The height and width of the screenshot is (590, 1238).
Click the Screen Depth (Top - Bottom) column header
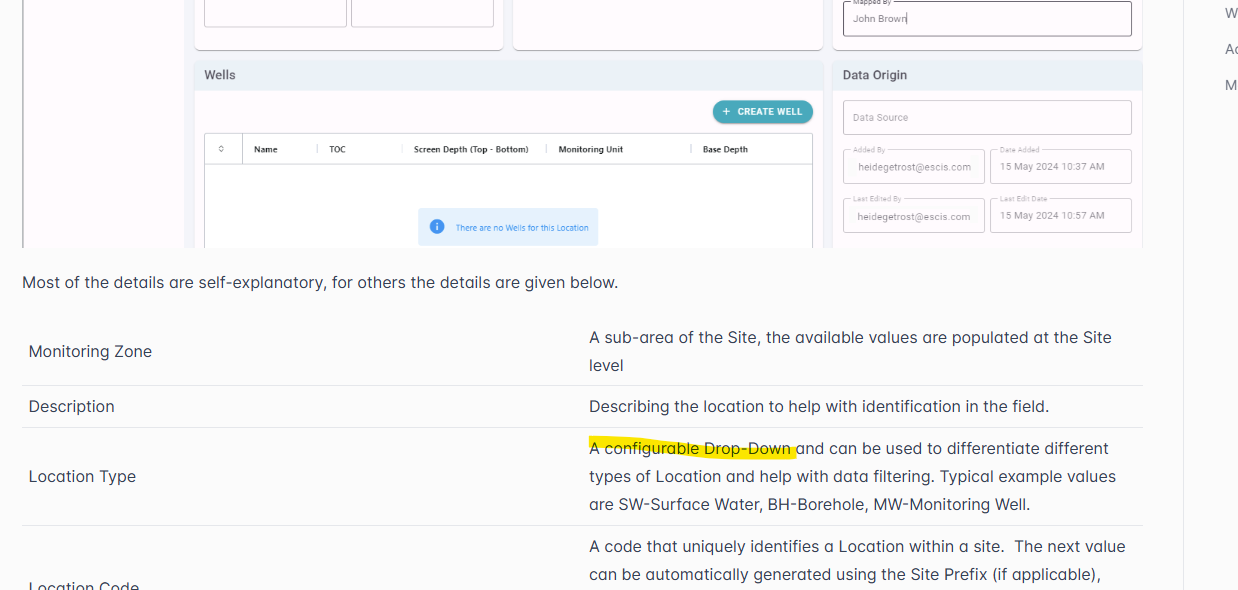(471, 149)
